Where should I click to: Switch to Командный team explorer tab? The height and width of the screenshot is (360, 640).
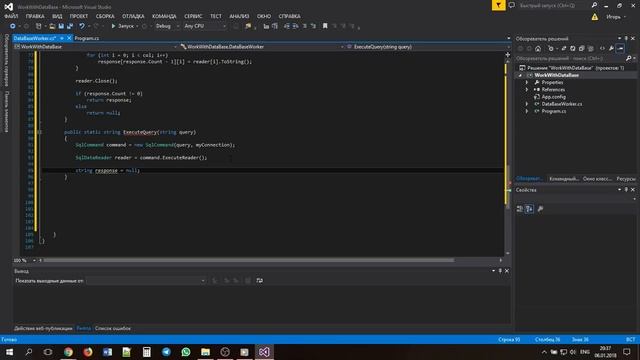point(564,179)
